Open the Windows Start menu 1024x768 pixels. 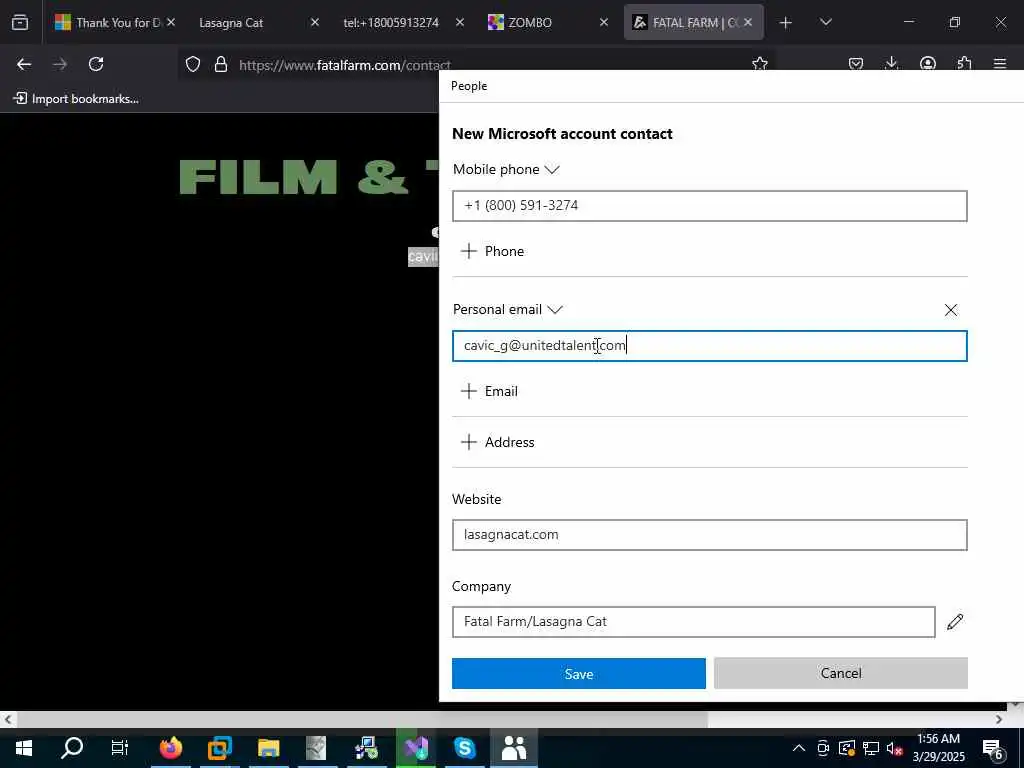click(24, 748)
